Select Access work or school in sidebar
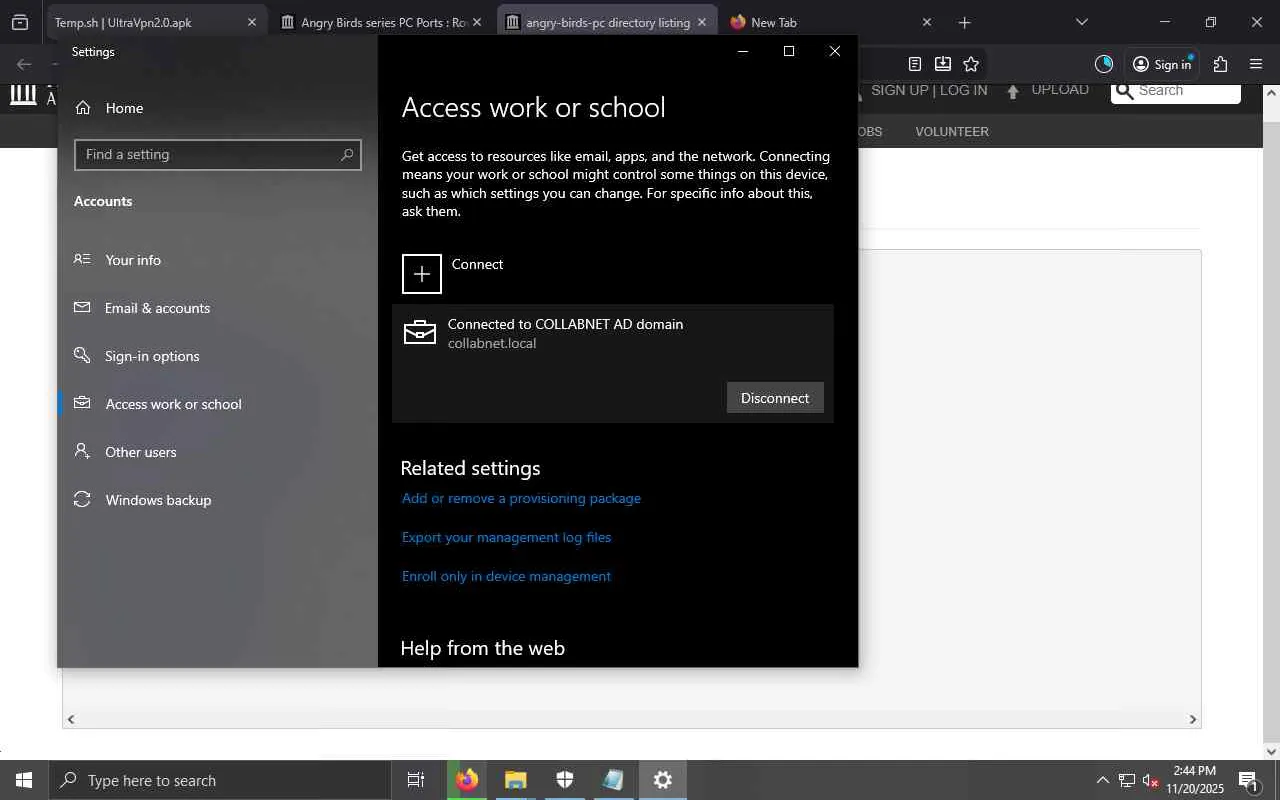Image resolution: width=1280 pixels, height=800 pixels. pyautogui.click(x=217, y=404)
